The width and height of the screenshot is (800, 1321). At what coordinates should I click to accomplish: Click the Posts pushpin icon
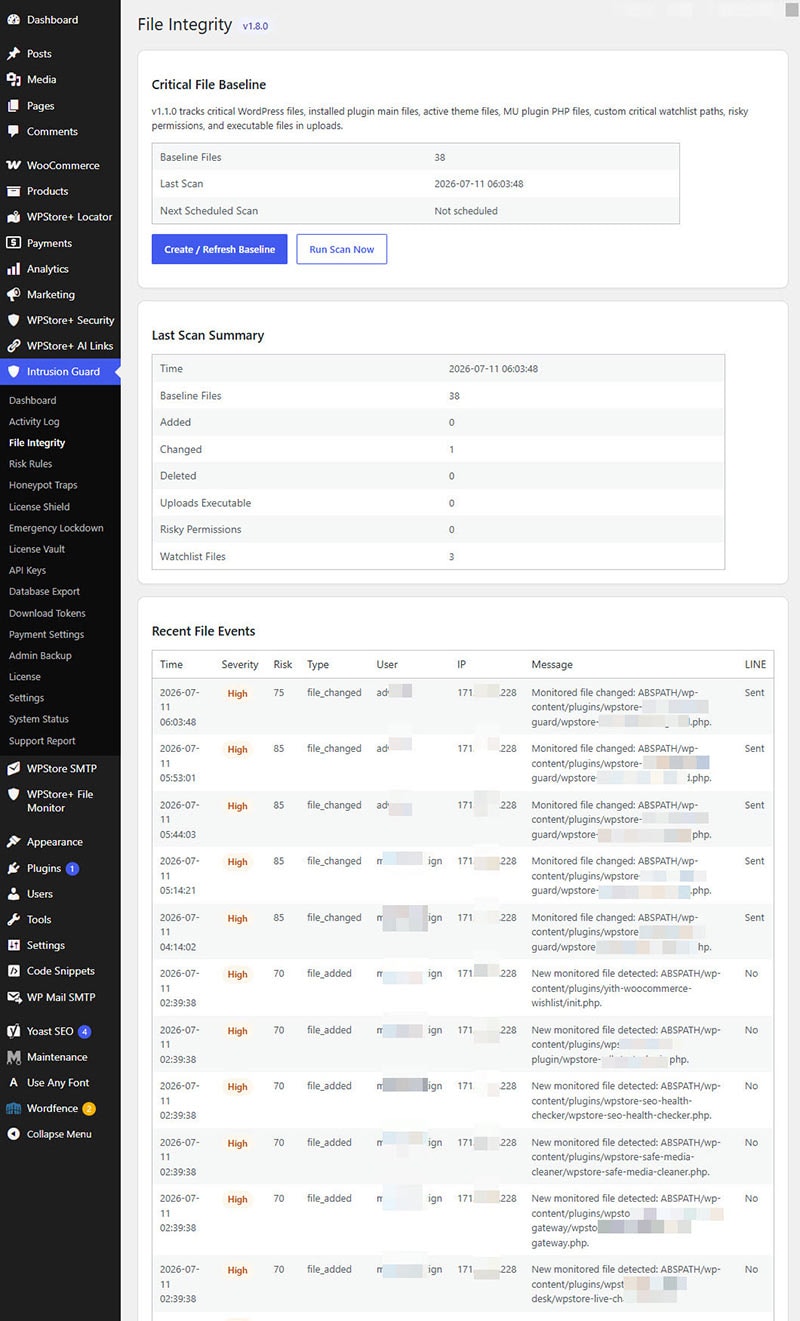(x=13, y=54)
